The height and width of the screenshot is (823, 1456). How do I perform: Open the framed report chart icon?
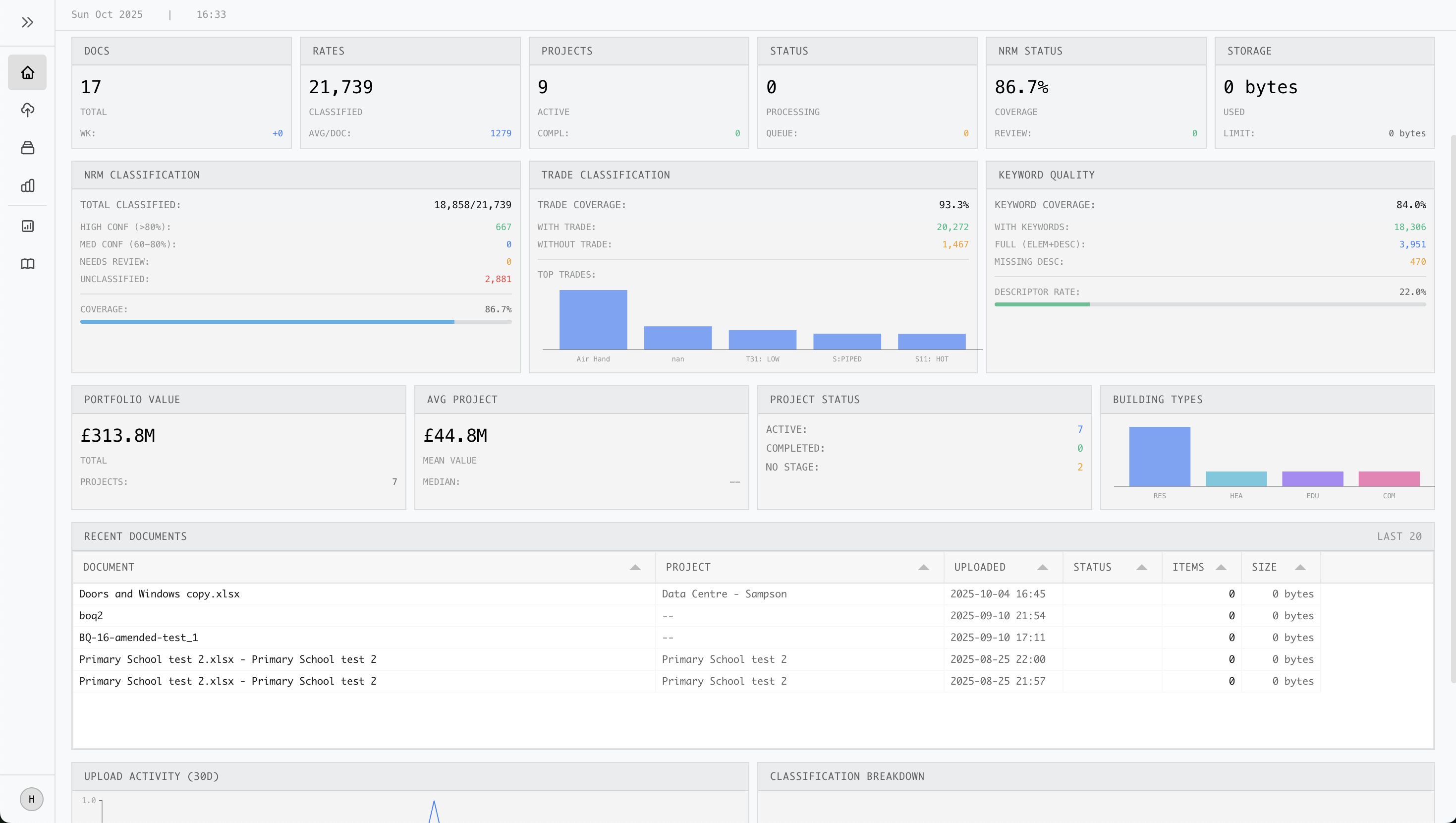pyautogui.click(x=27, y=226)
